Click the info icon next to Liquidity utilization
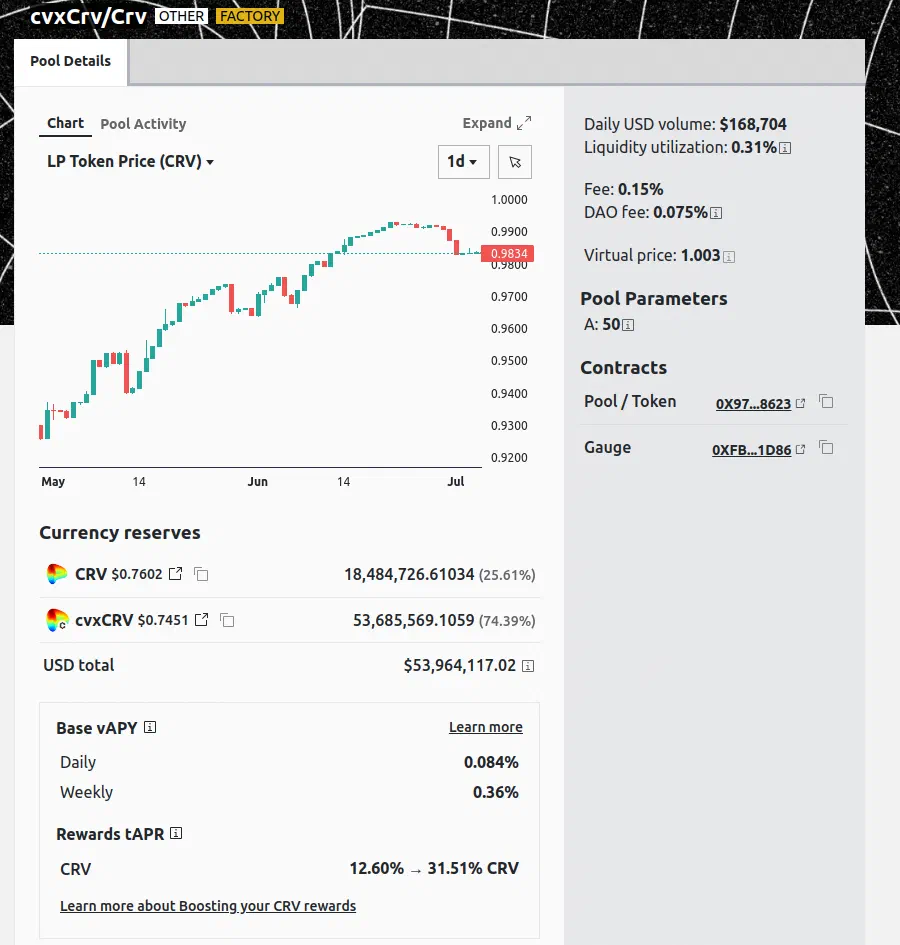 pyautogui.click(x=785, y=148)
